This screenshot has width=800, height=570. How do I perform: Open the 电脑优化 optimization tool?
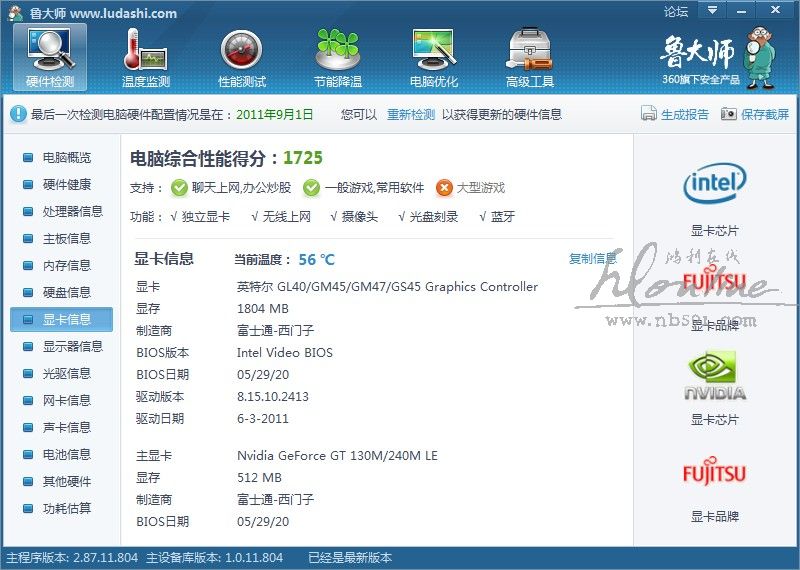click(434, 58)
